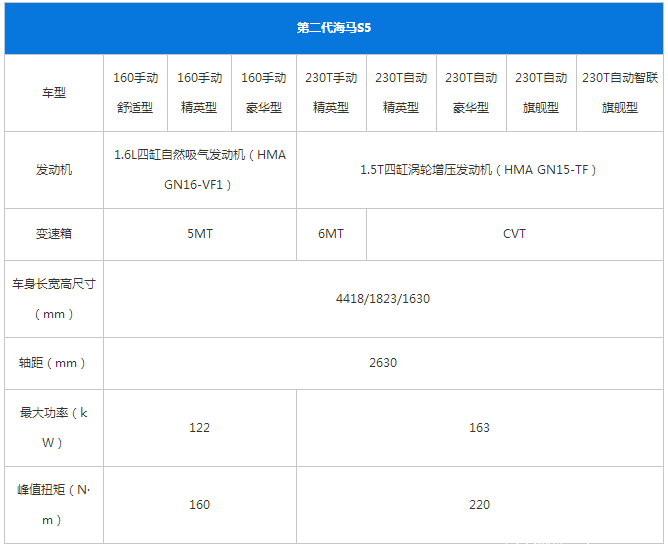Click the 230T自动豪华型 model cell
The width and height of the screenshot is (668, 548).
pos(471,92)
